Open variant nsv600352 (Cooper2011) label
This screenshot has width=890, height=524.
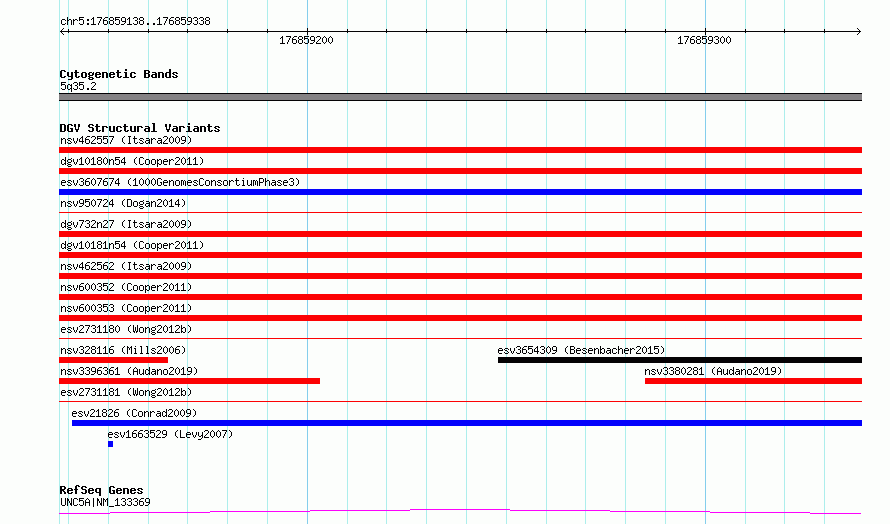126,287
